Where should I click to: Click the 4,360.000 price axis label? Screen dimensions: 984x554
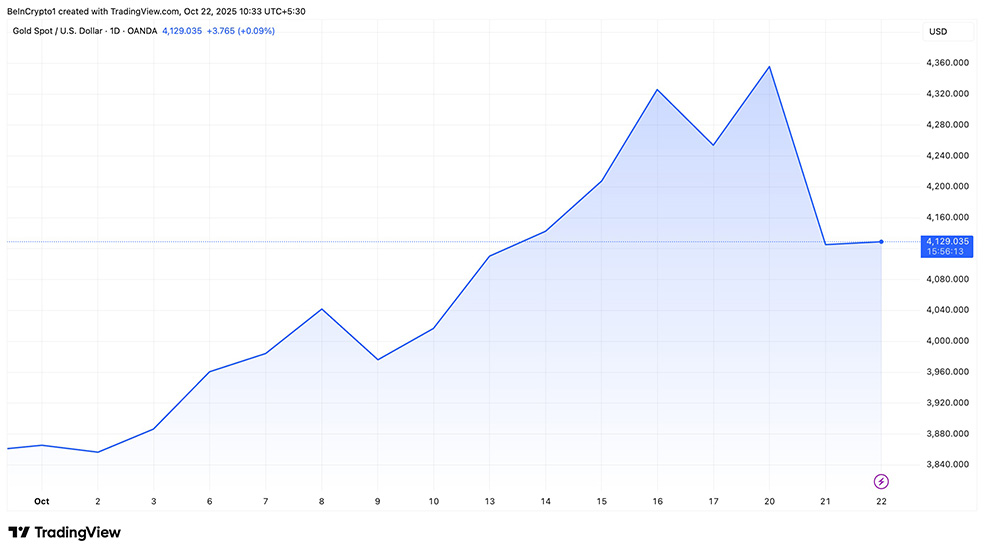point(948,63)
